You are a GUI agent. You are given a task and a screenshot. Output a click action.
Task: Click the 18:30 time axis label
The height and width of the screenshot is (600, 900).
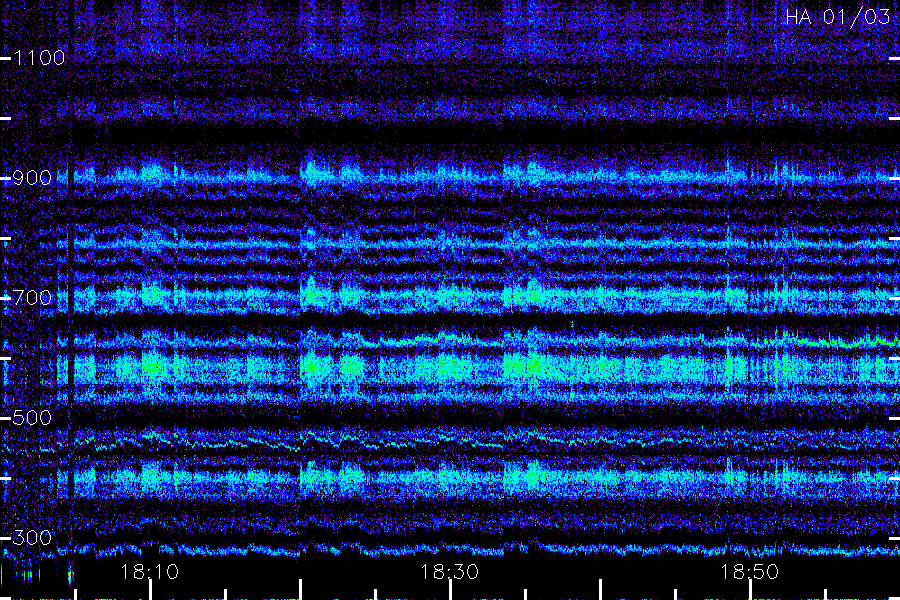(x=450, y=572)
